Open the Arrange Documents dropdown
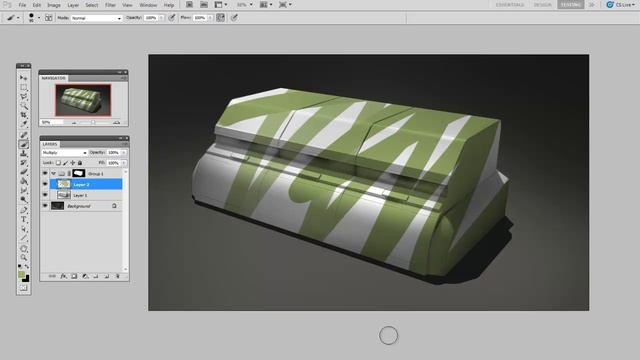The height and width of the screenshot is (360, 640). click(x=265, y=5)
